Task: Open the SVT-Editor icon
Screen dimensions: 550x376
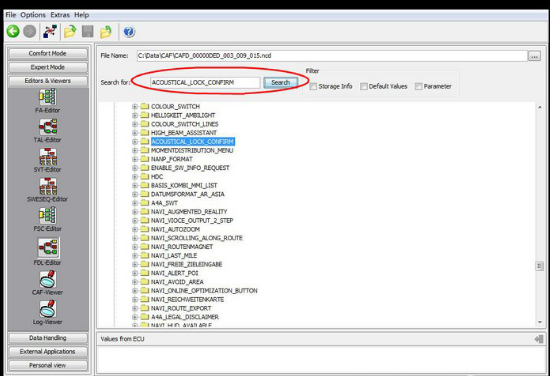Action: [x=47, y=156]
